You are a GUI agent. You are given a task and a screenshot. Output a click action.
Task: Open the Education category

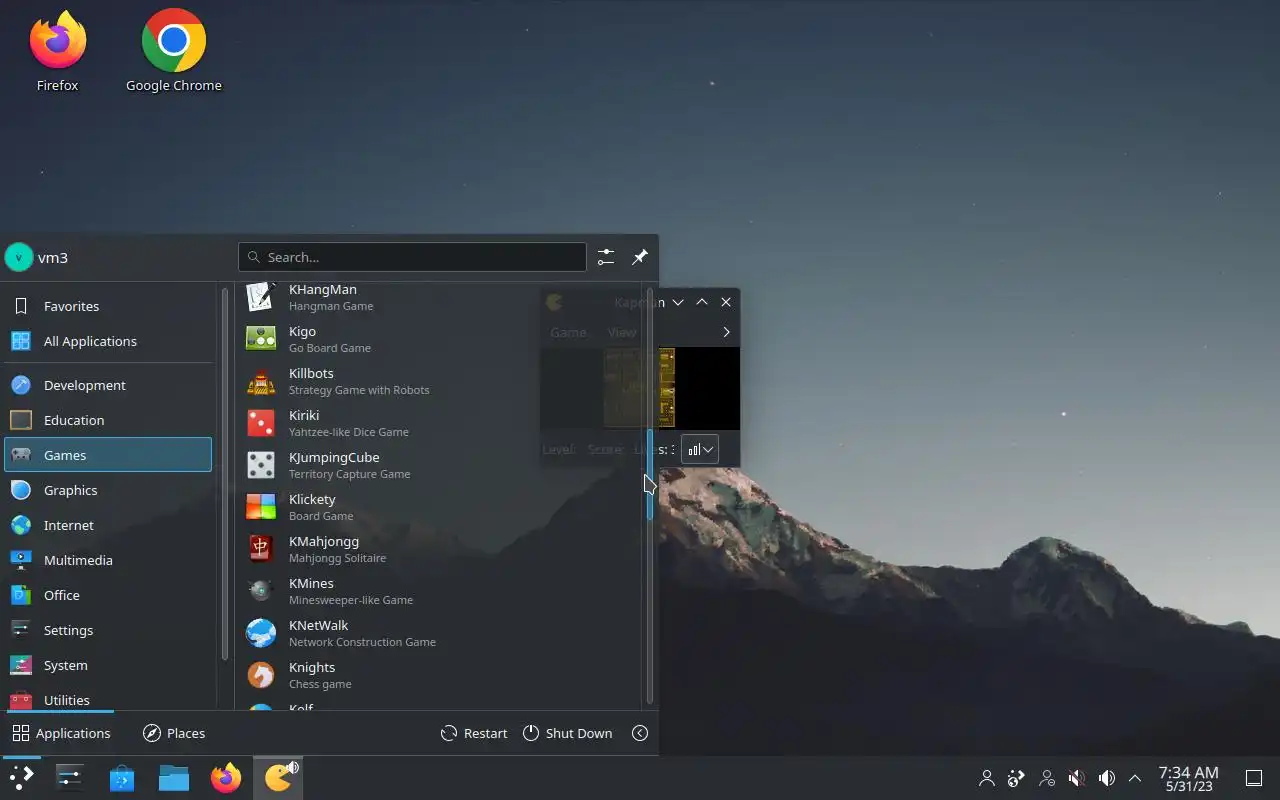tap(108, 420)
